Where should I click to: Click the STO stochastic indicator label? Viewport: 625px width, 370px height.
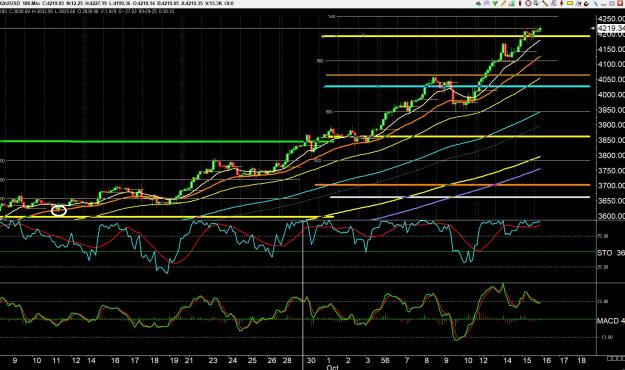click(x=605, y=253)
